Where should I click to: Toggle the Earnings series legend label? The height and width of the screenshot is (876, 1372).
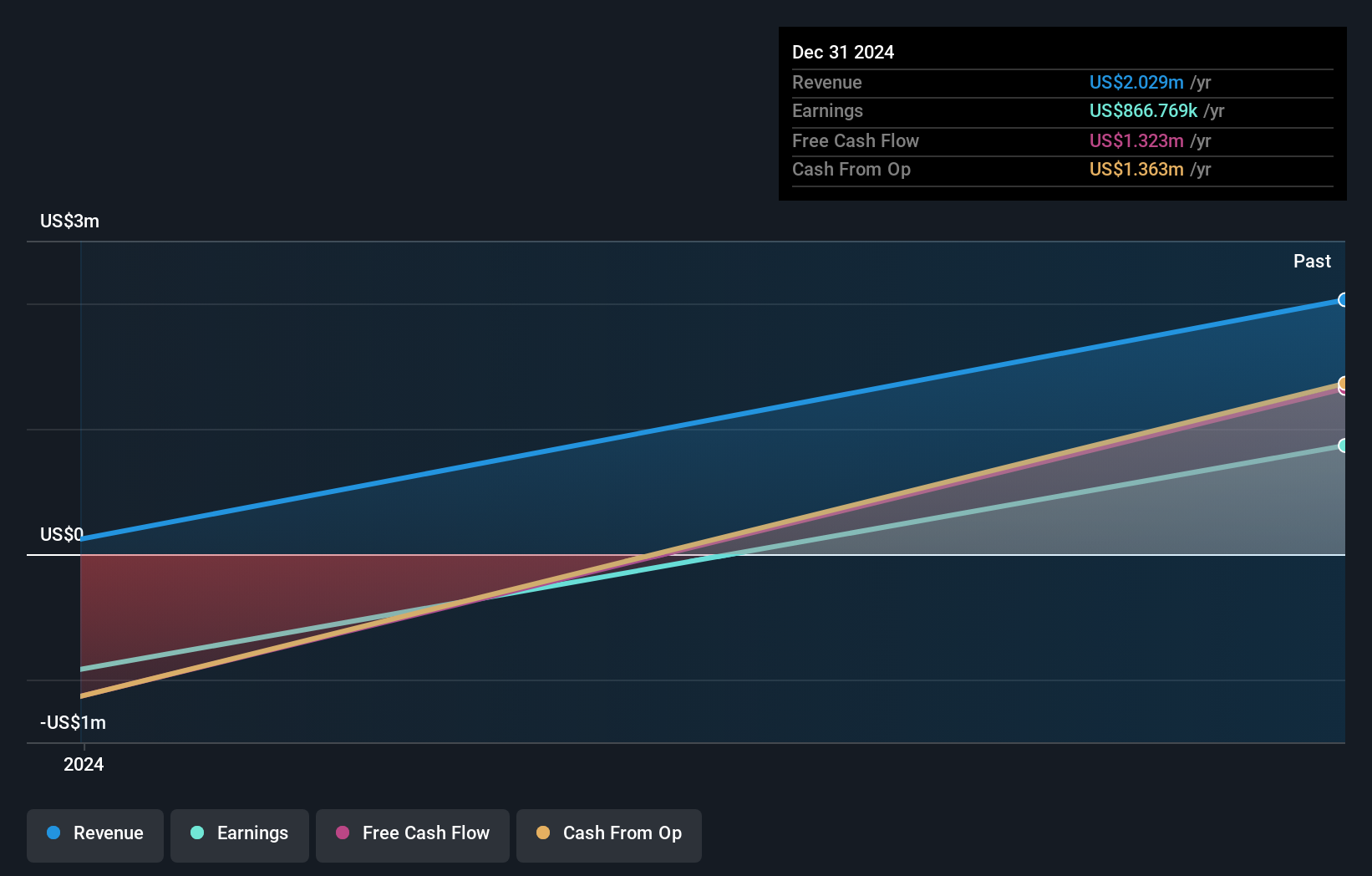click(x=252, y=833)
